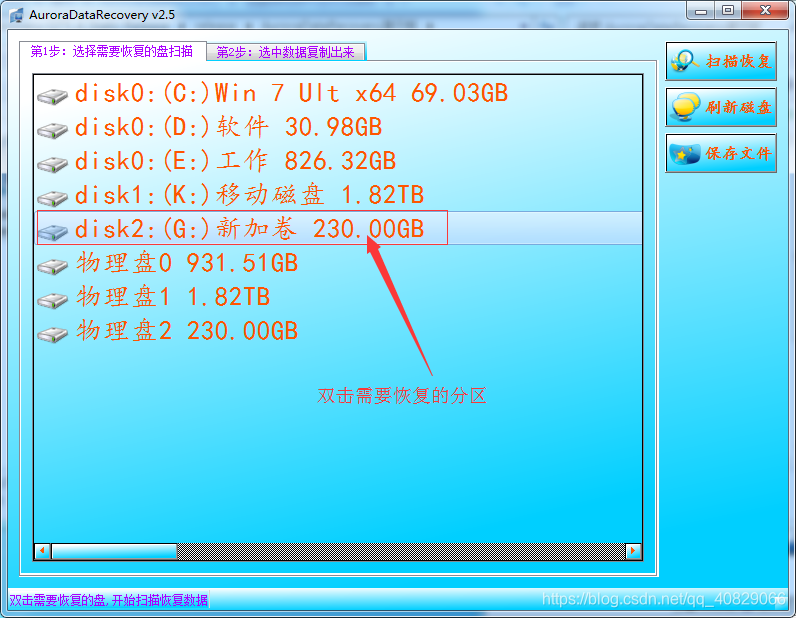This screenshot has width=796, height=618.
Task: Click the drive icon beside 物理盘0
Action: pyautogui.click(x=52, y=266)
